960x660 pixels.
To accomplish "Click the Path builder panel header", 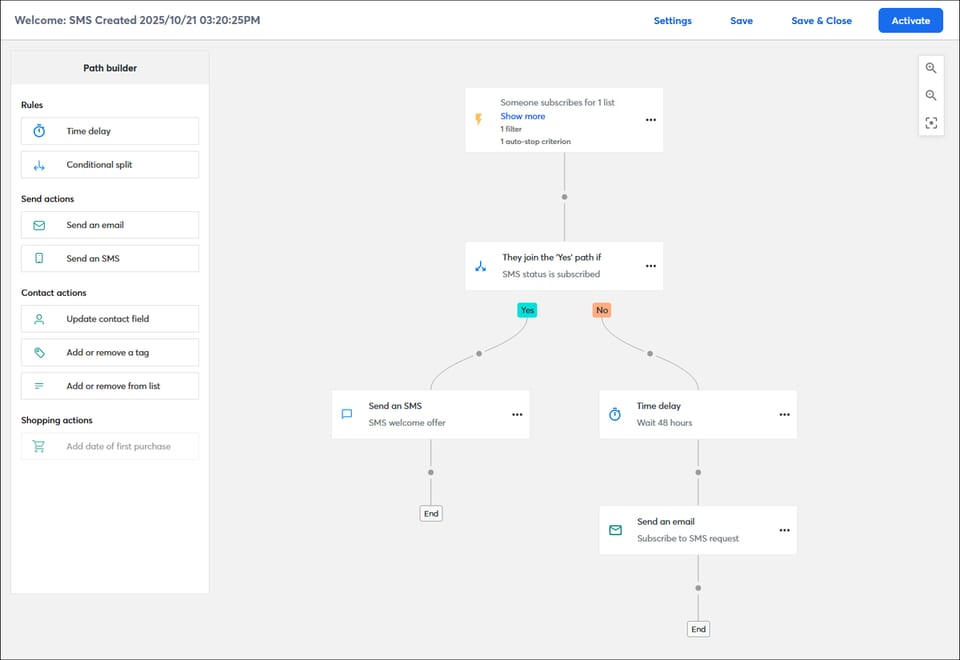I will (110, 68).
